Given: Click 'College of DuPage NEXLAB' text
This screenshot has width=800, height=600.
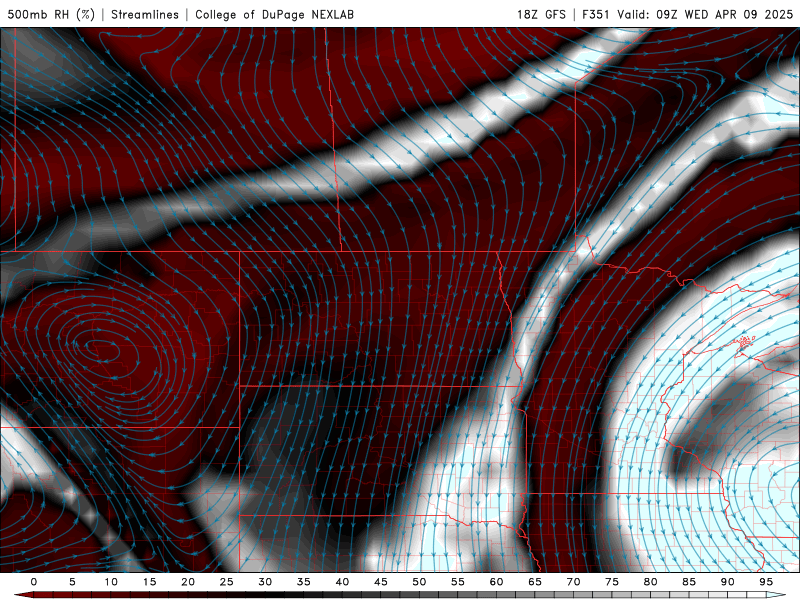Looking at the screenshot, I should (274, 14).
